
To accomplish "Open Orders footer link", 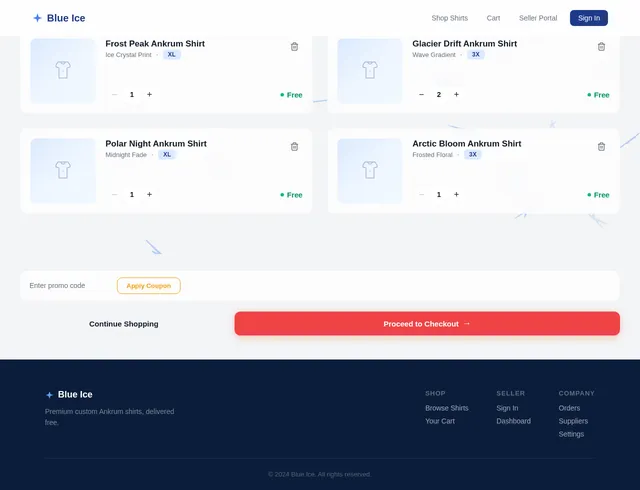I will tap(569, 408).
